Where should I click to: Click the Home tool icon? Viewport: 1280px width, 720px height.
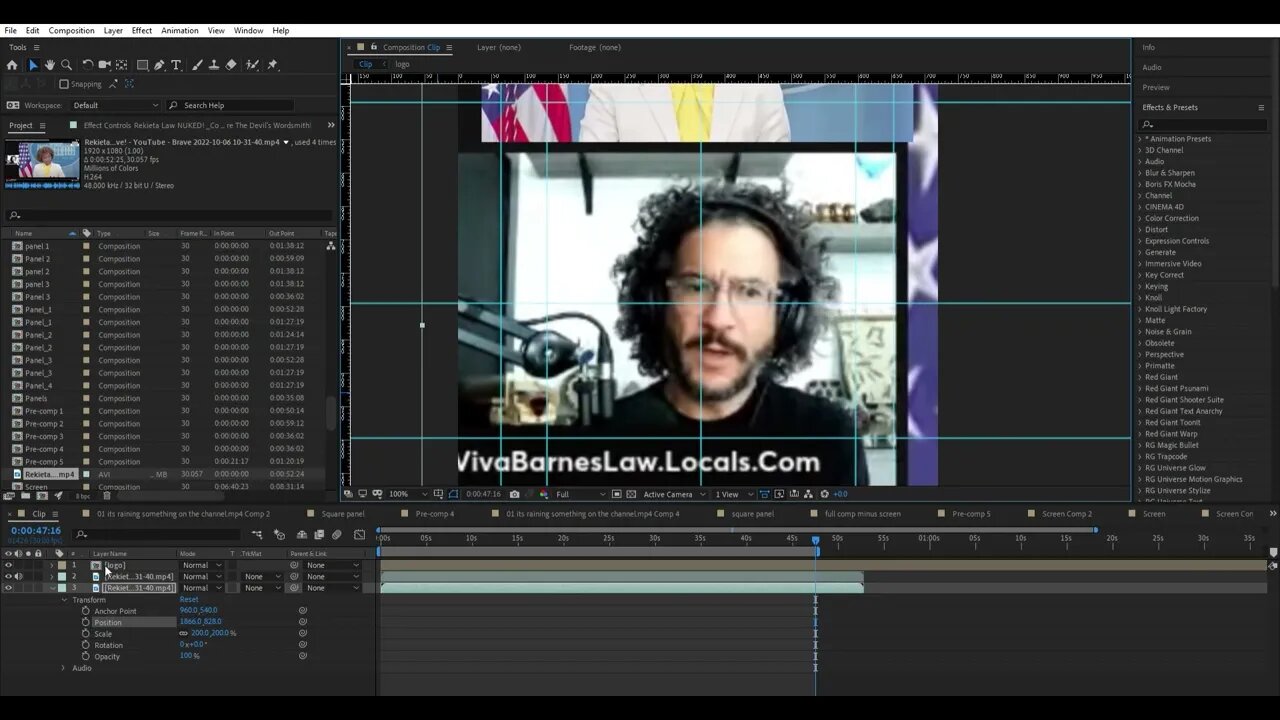(12, 65)
